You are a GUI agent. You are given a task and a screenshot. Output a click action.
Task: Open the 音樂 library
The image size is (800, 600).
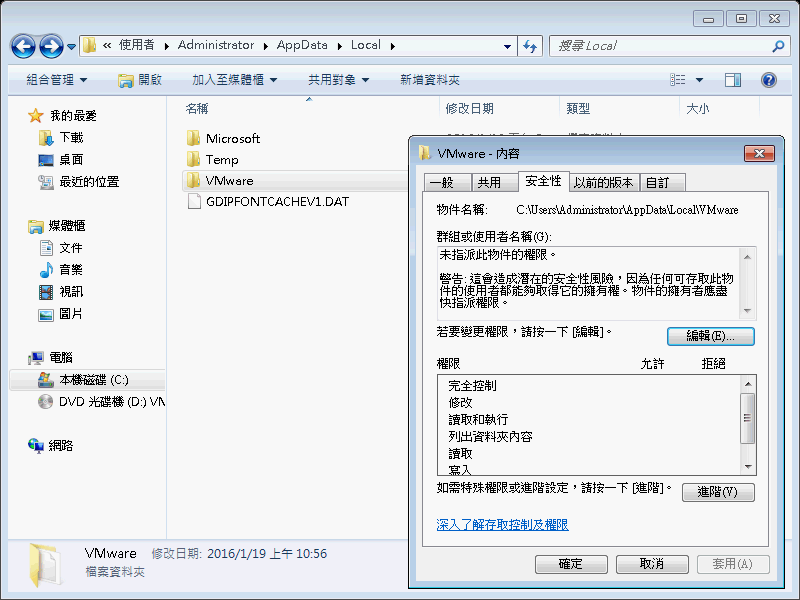71,270
